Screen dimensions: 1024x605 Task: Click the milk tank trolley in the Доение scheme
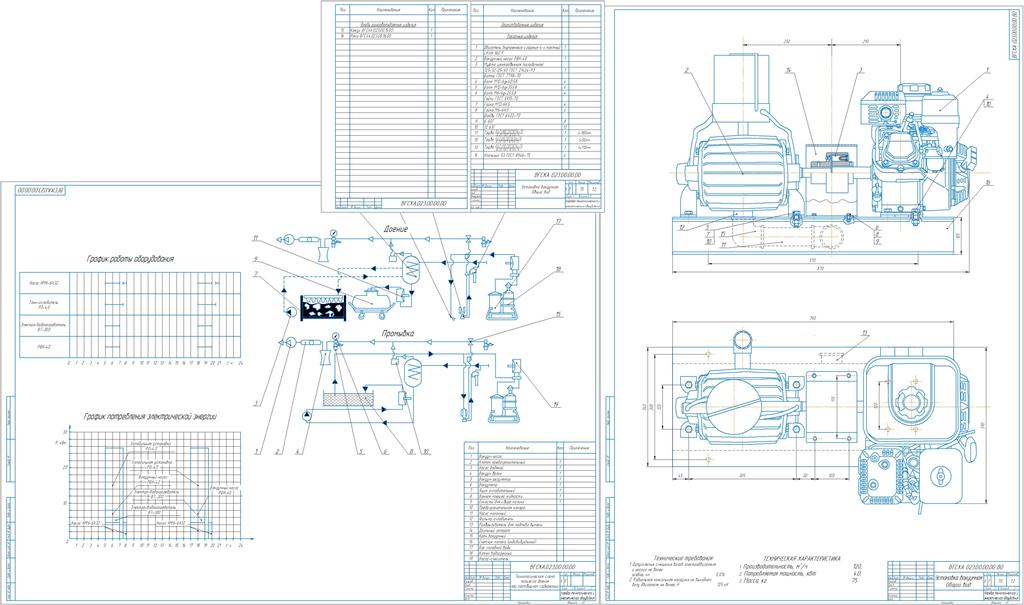370,302
